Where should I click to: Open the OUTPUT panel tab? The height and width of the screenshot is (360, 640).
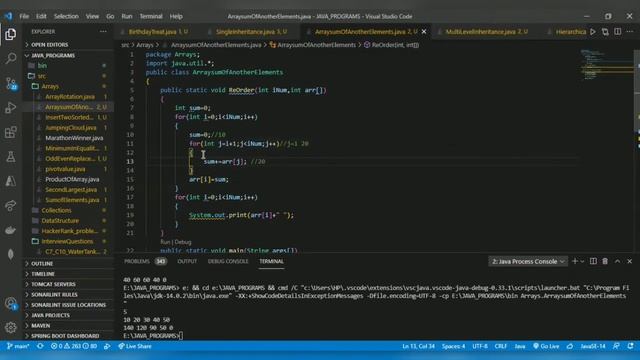tap(187, 261)
